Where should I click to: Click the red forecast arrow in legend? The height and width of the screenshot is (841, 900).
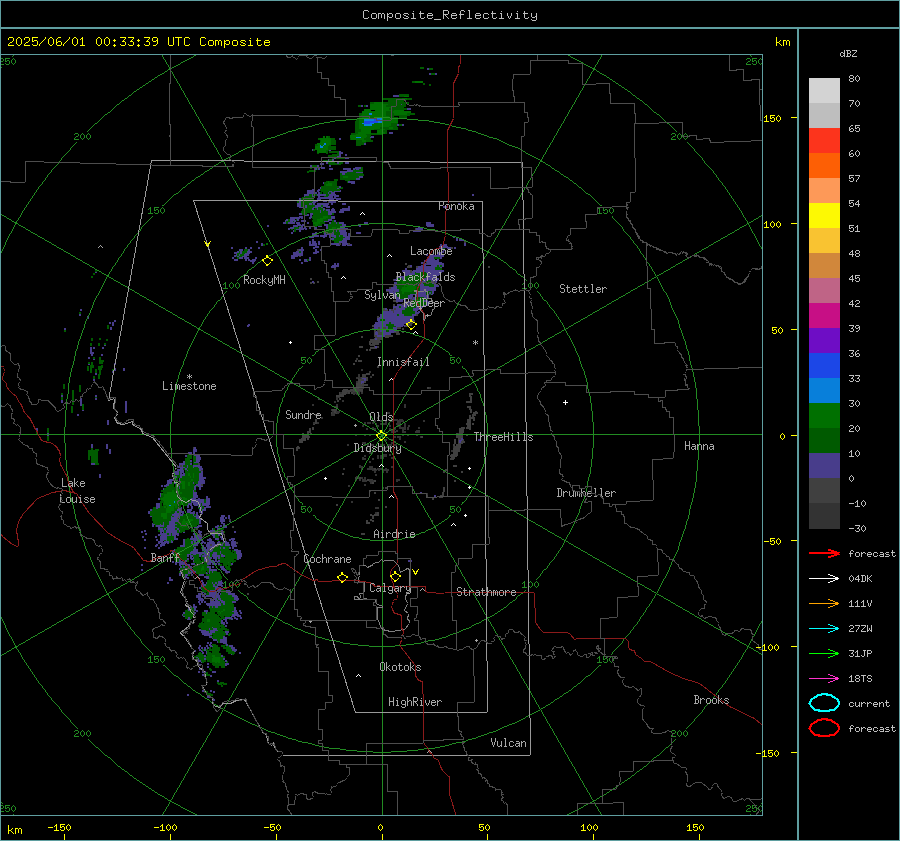coord(824,553)
